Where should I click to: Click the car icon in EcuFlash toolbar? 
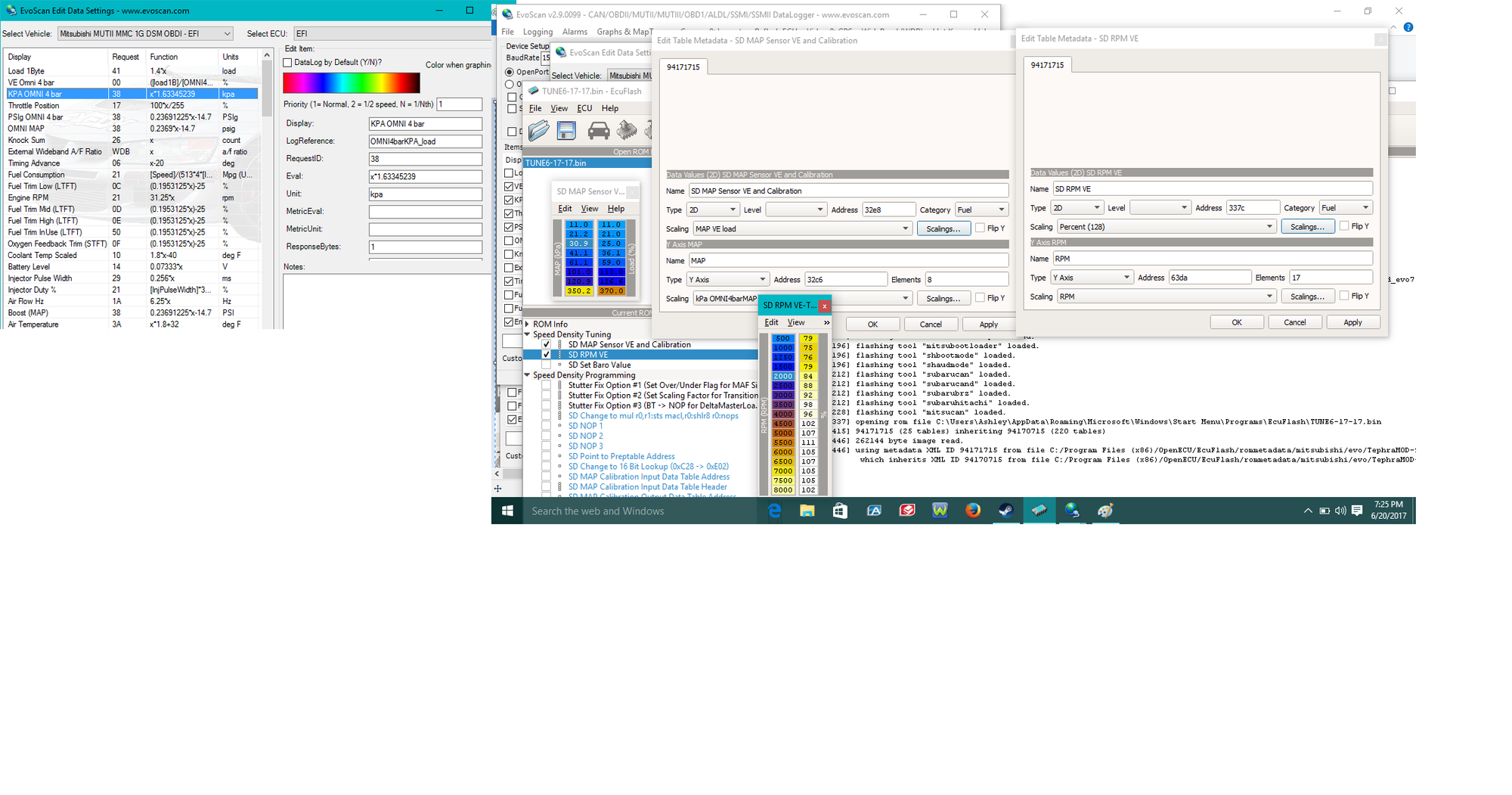(598, 131)
